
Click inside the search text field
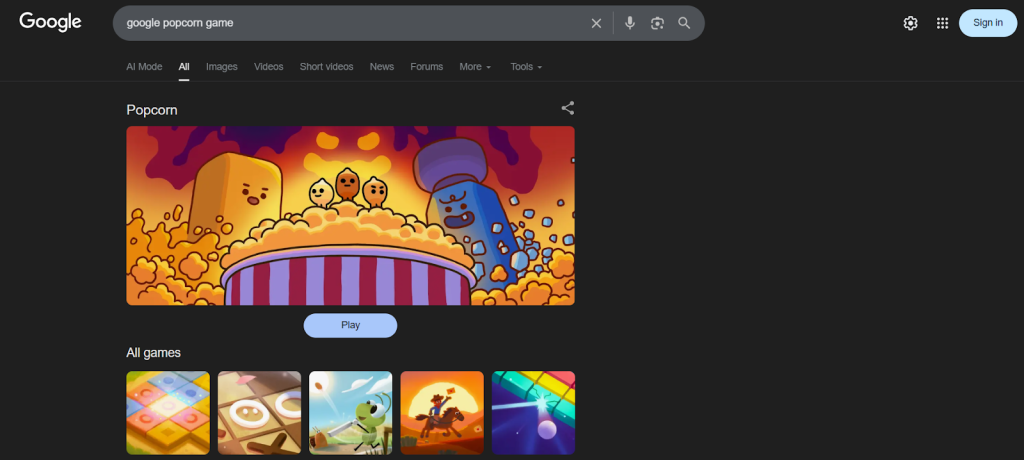[350, 23]
